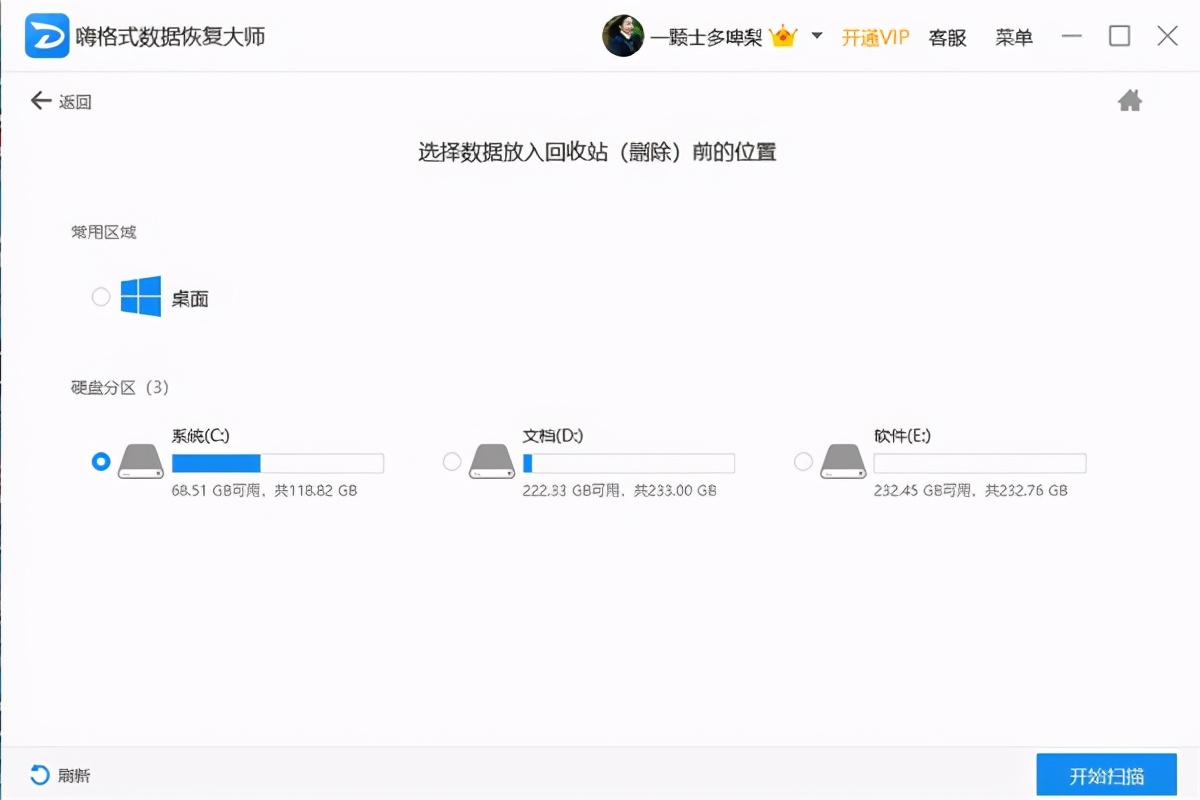Click the 软件(E:) drive icon

tap(842, 462)
